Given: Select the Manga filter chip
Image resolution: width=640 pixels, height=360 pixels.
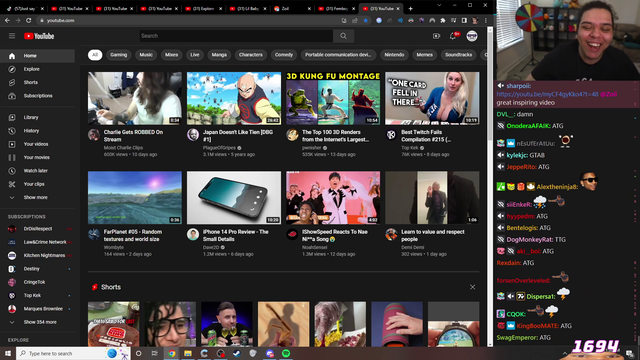Looking at the screenshot, I should [x=219, y=55].
